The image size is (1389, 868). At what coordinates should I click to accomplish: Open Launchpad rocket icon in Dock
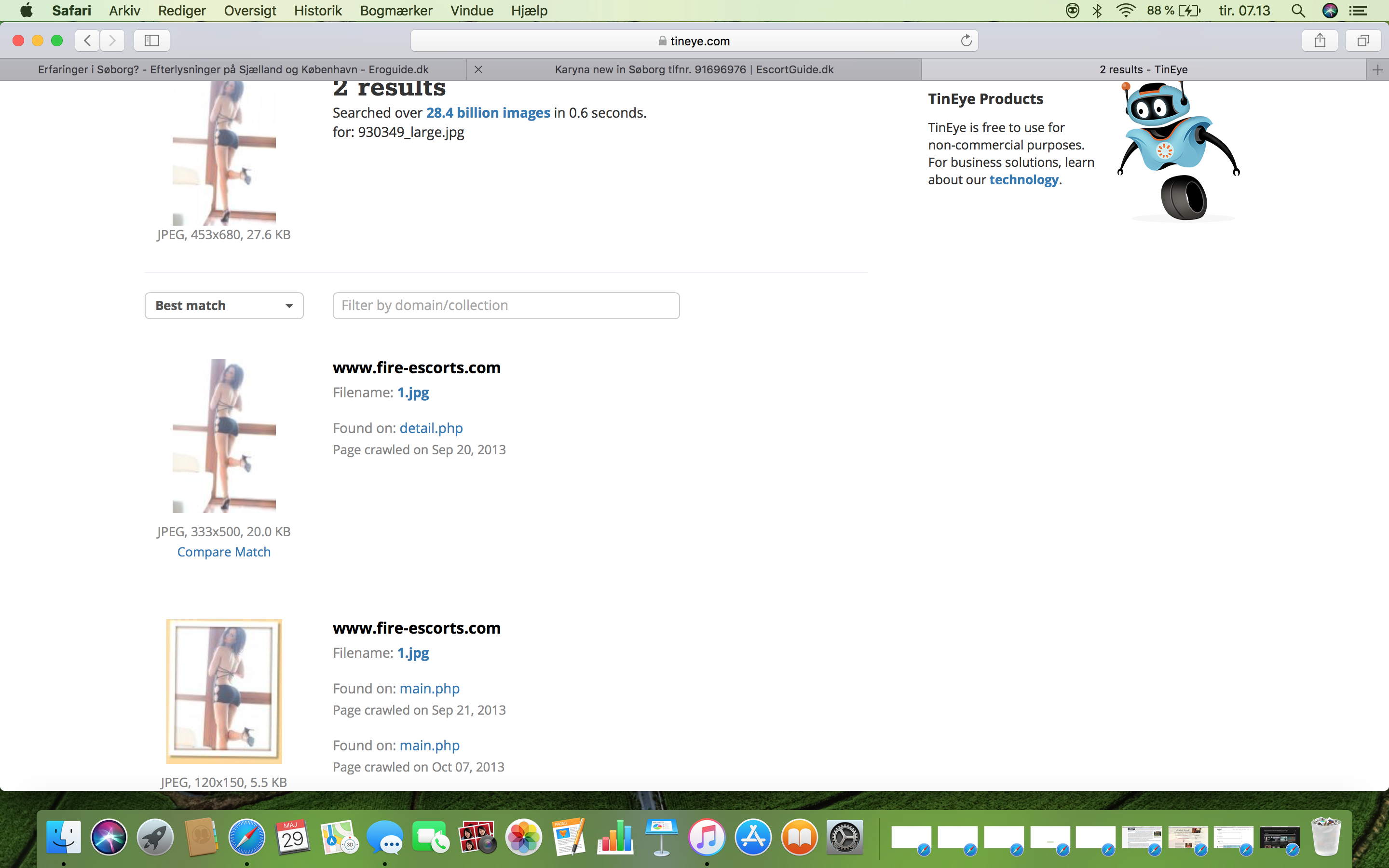(155, 837)
